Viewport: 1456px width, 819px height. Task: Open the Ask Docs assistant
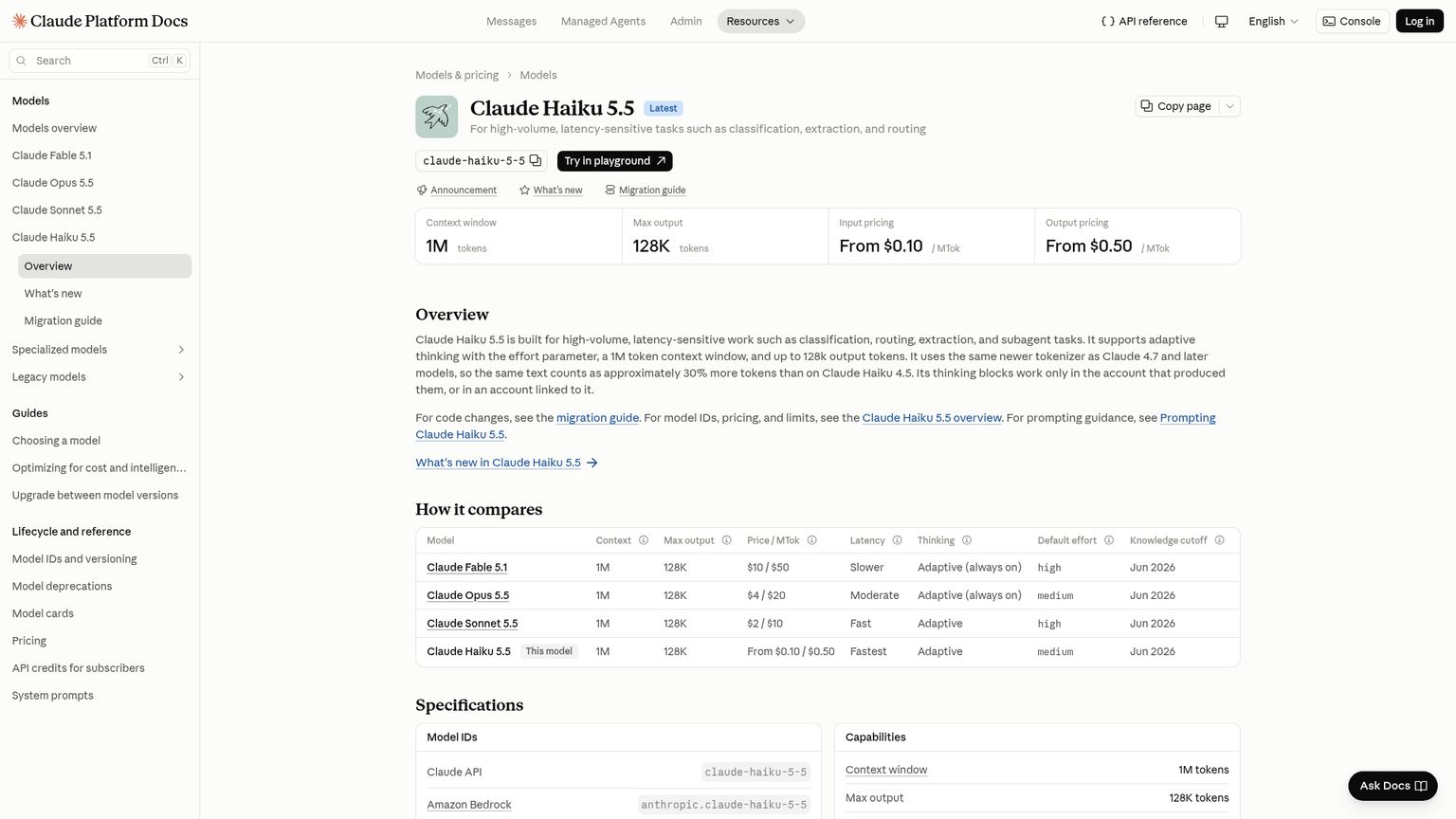(1392, 786)
